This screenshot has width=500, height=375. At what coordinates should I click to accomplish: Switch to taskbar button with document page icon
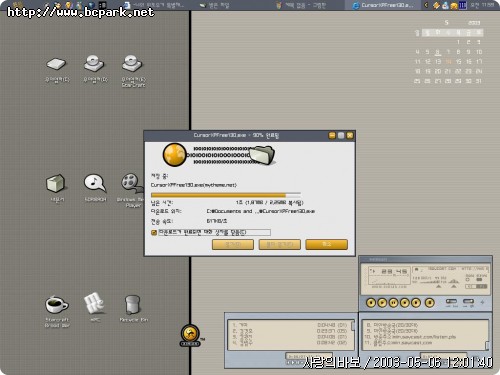pos(154,5)
